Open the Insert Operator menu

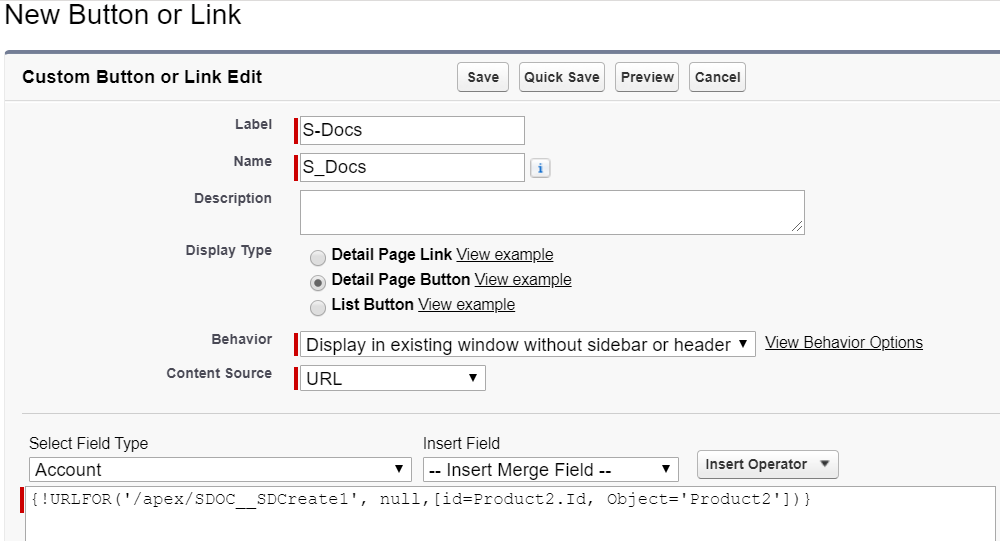click(x=768, y=464)
